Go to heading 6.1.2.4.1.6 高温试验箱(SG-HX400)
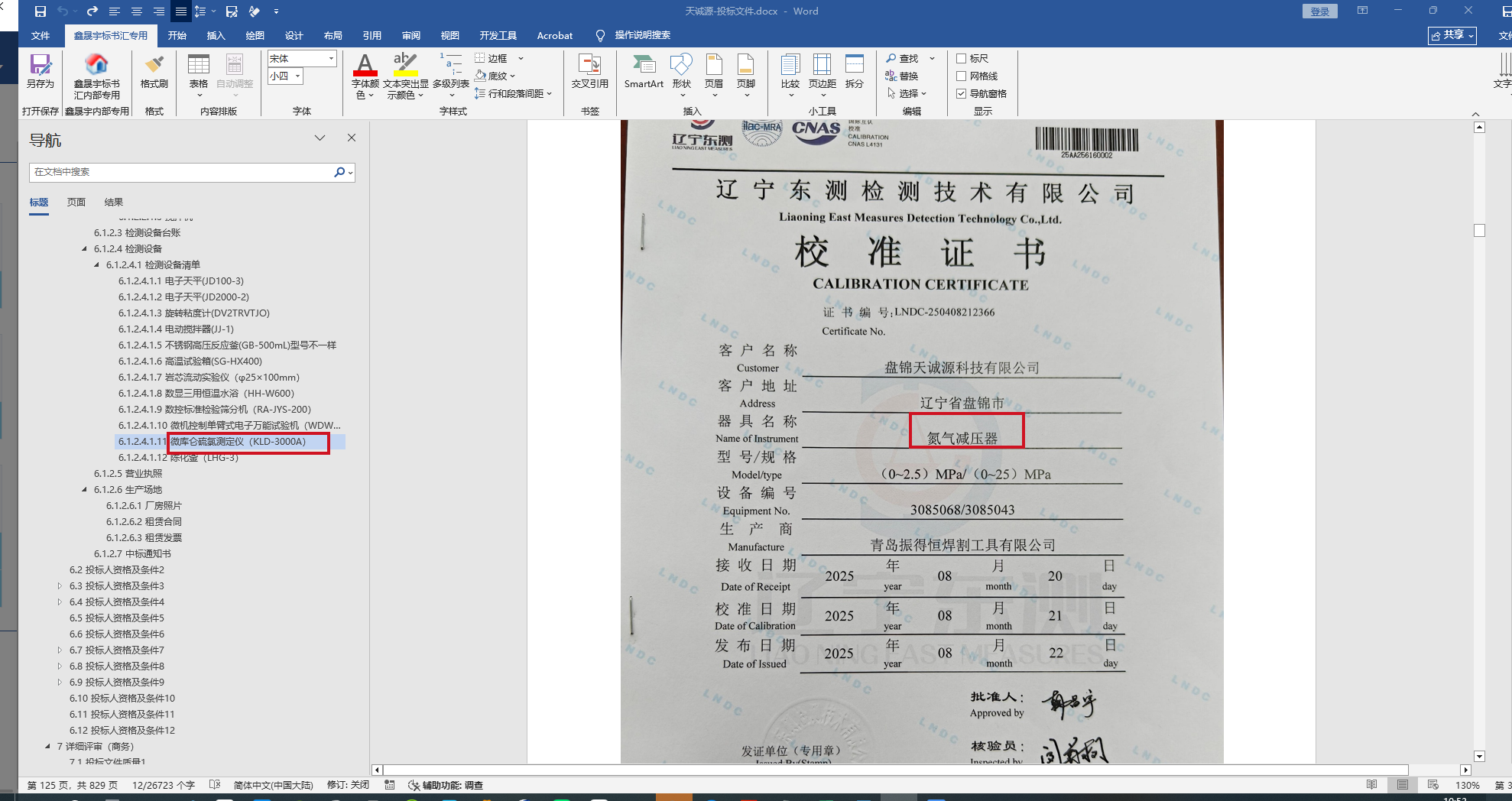The height and width of the screenshot is (801, 1512). (x=190, y=361)
